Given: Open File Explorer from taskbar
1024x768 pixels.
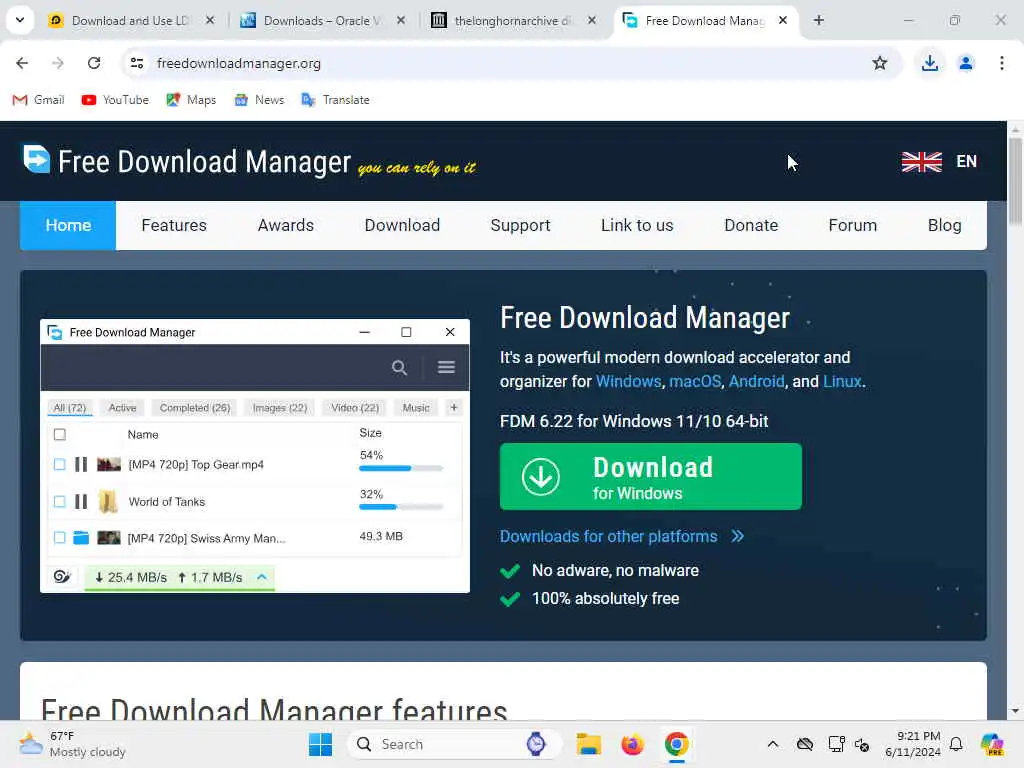Looking at the screenshot, I should (x=588, y=744).
